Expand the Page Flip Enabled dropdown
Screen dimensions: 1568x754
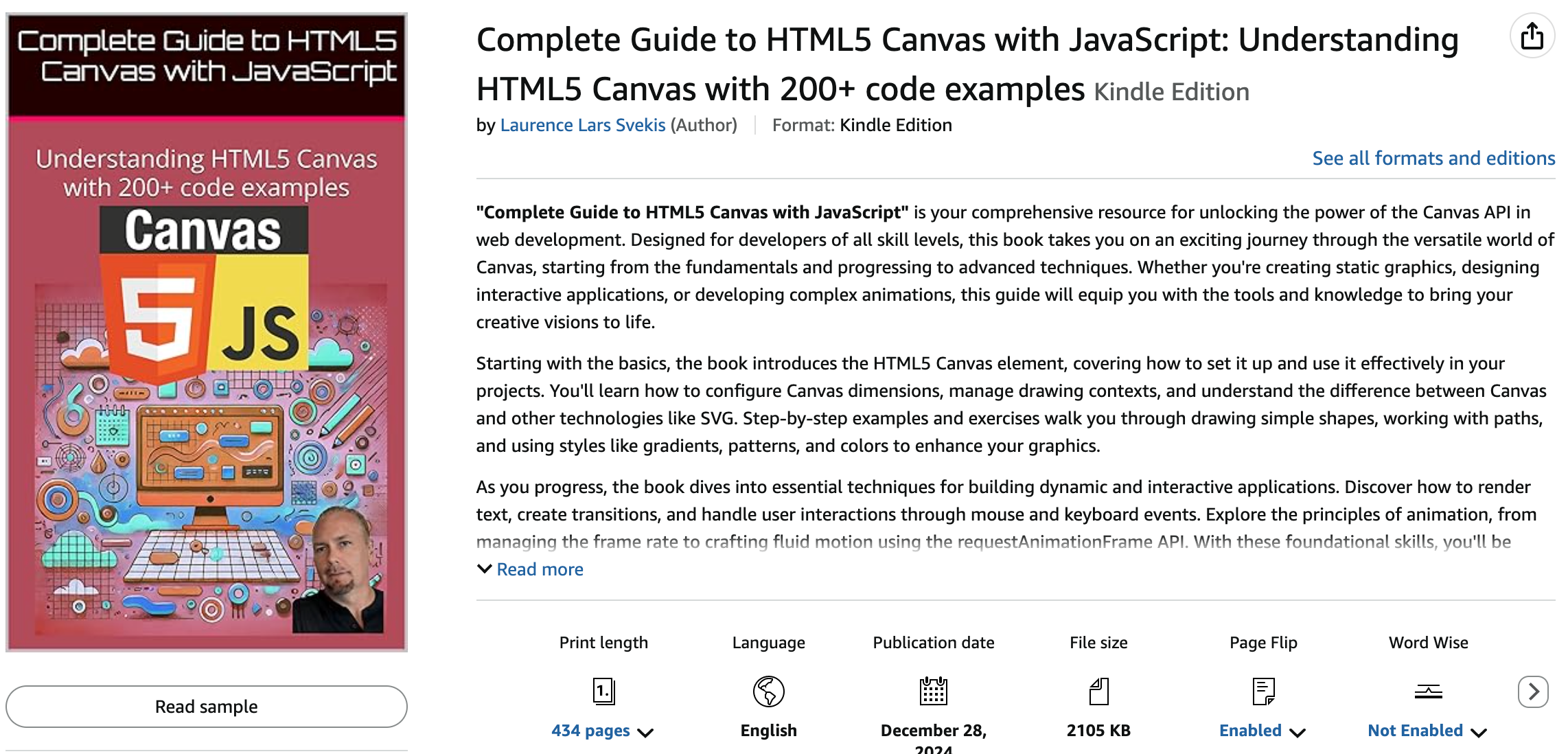[1262, 731]
